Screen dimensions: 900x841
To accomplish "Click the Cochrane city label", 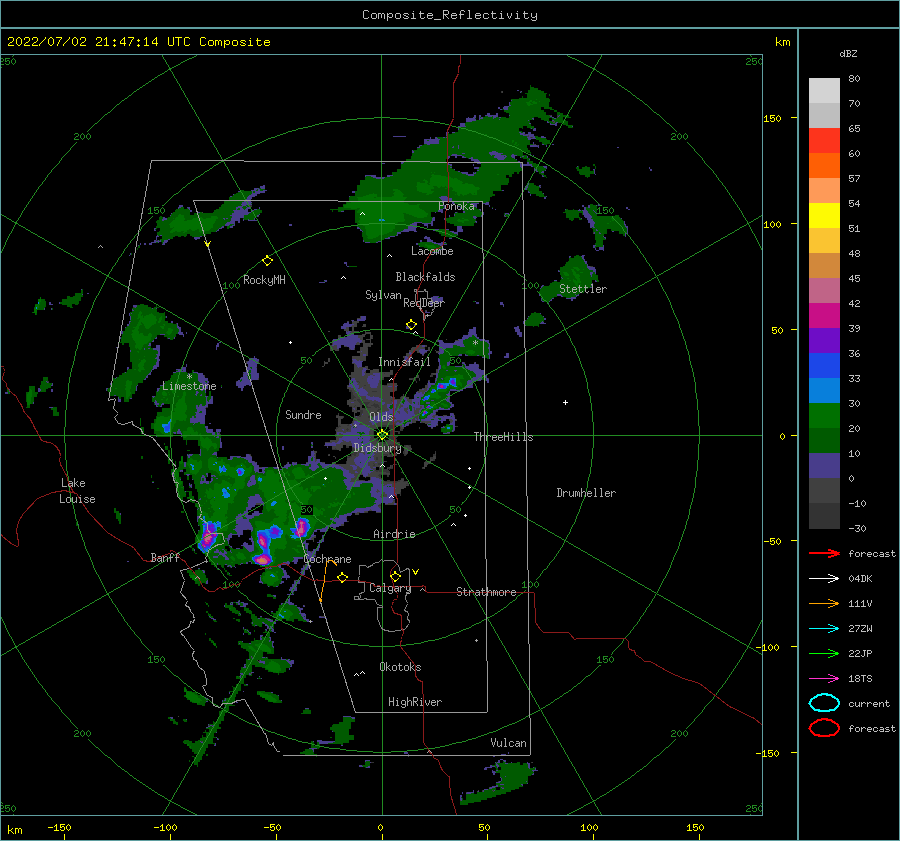I will pyautogui.click(x=327, y=559).
